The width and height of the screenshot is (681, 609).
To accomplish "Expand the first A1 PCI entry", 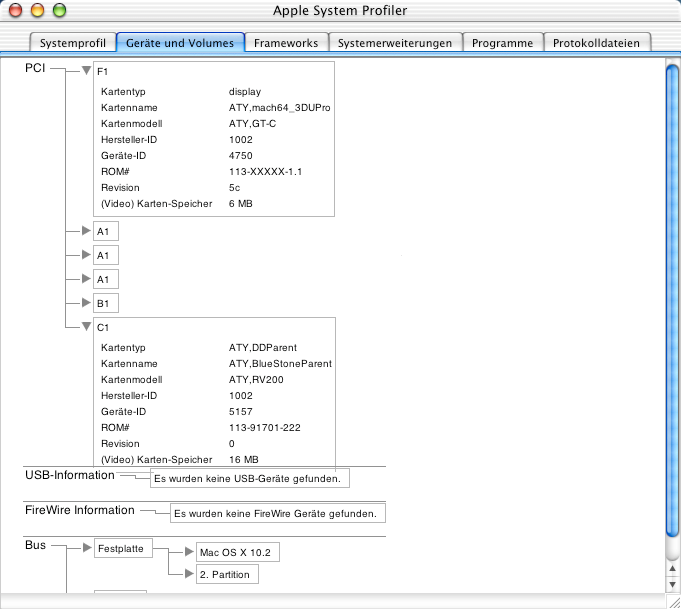I will (x=86, y=231).
